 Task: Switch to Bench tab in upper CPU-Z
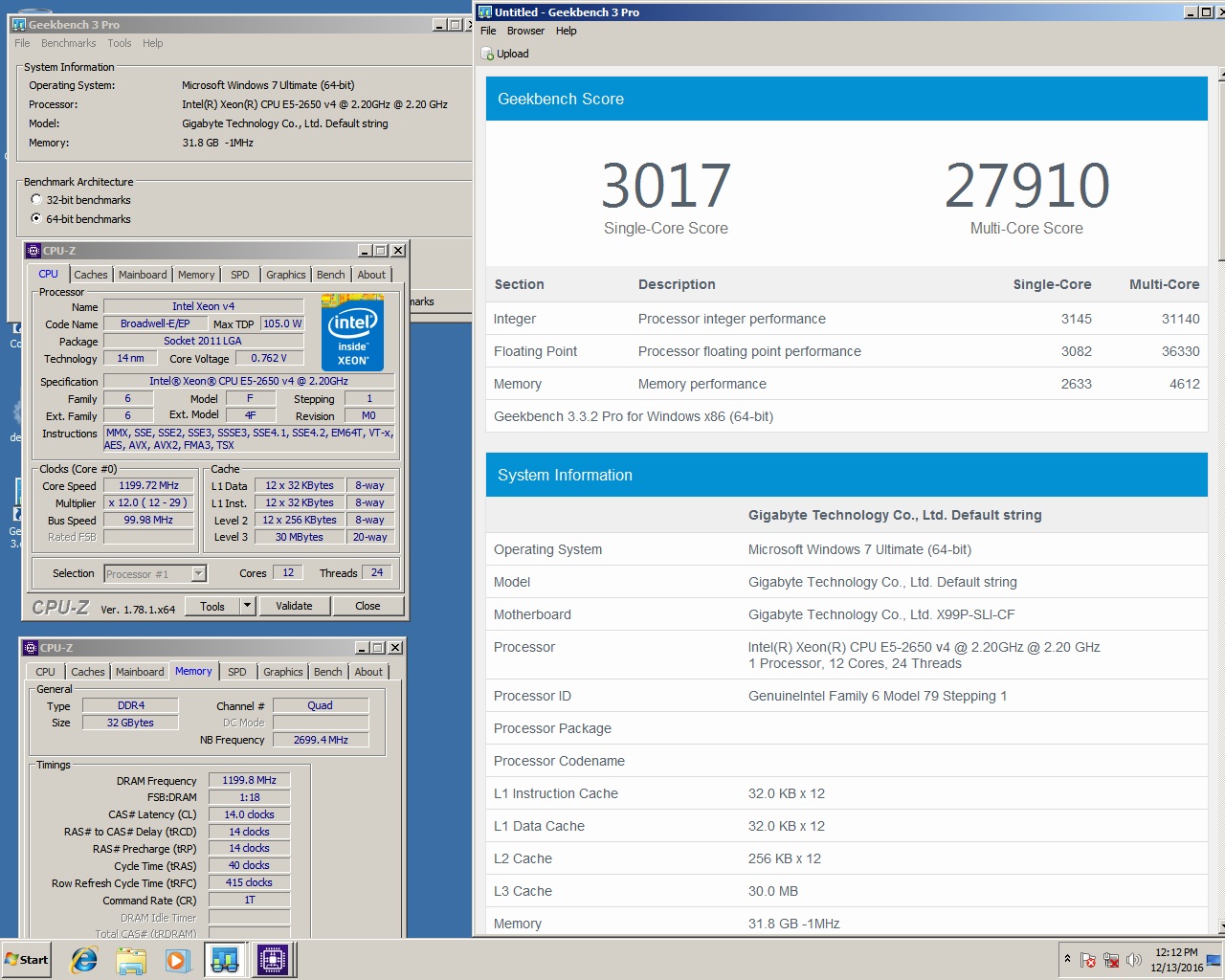(x=331, y=275)
